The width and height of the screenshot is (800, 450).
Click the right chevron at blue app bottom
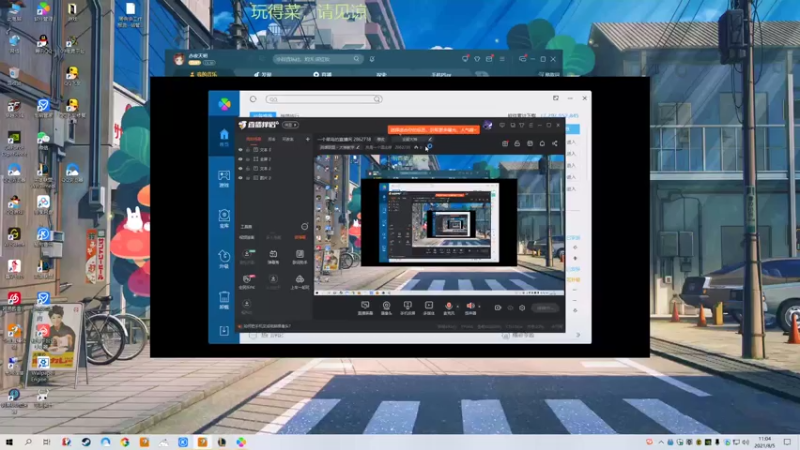click(578, 335)
